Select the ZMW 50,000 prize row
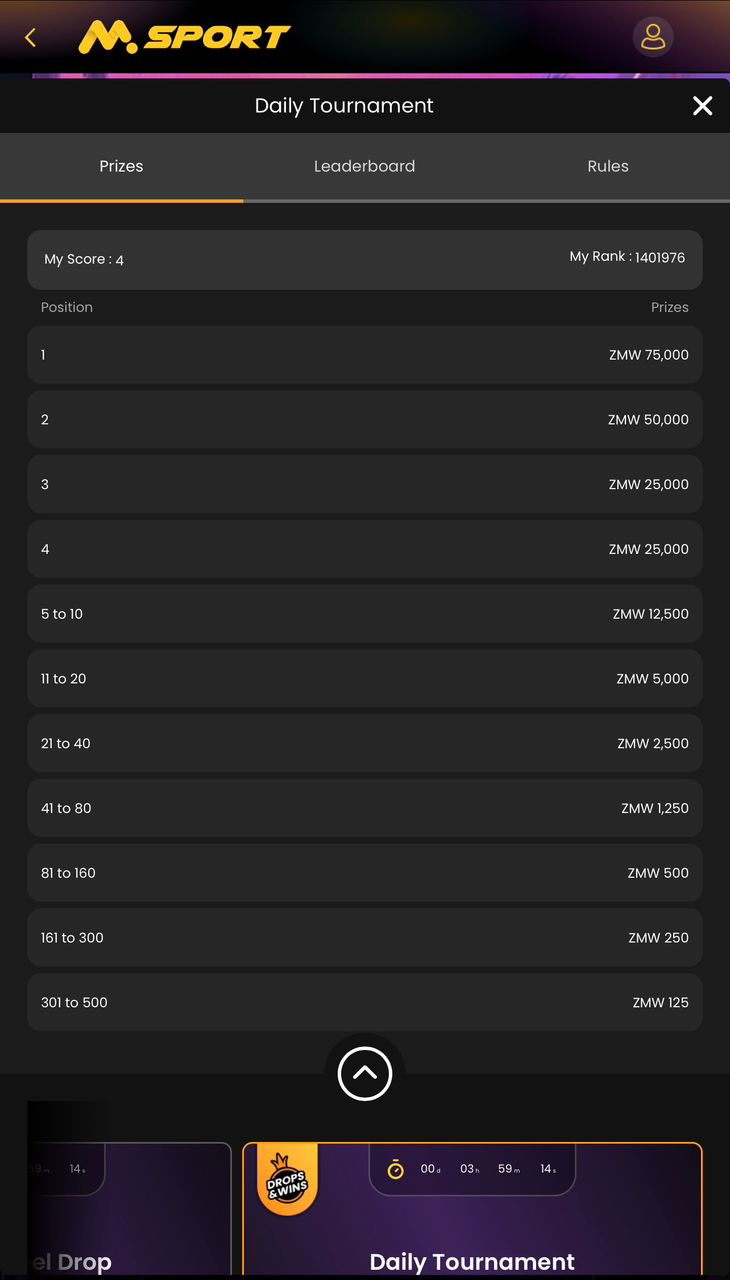The height and width of the screenshot is (1280, 730). click(365, 420)
